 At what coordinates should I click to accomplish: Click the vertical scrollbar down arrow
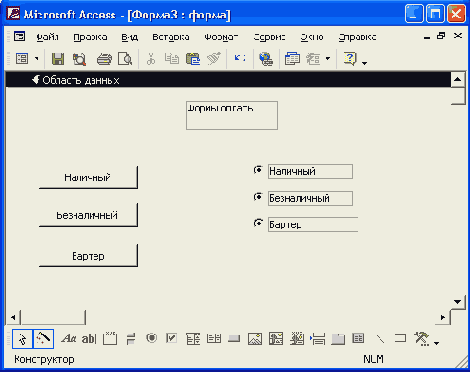pos(458,302)
